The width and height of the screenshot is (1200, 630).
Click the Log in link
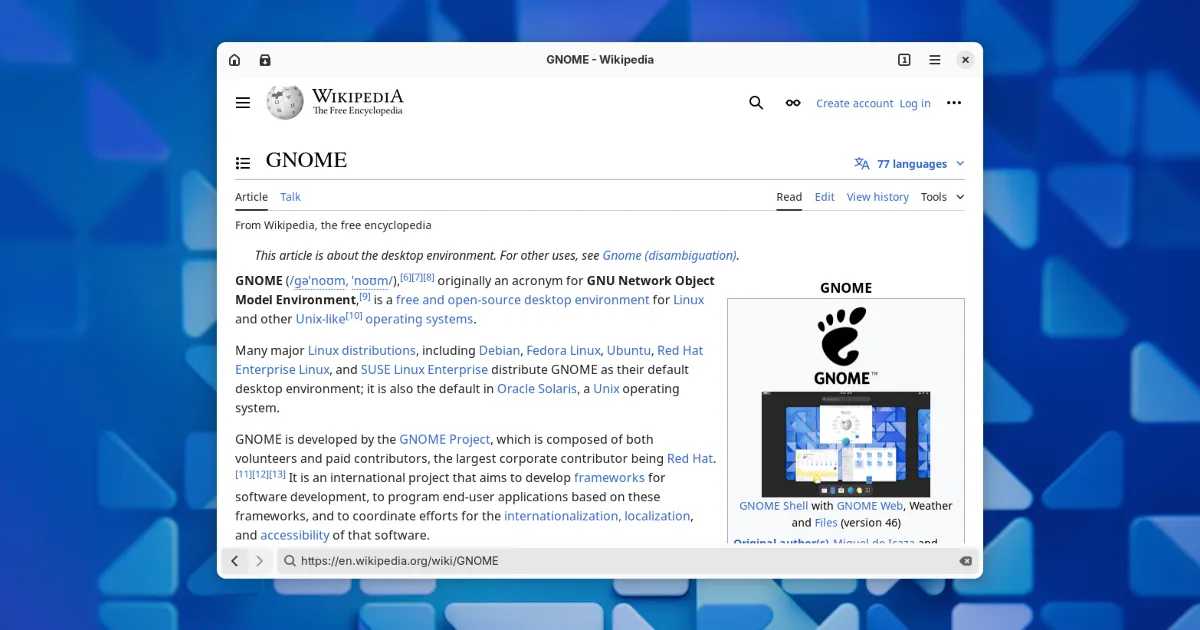(x=915, y=103)
